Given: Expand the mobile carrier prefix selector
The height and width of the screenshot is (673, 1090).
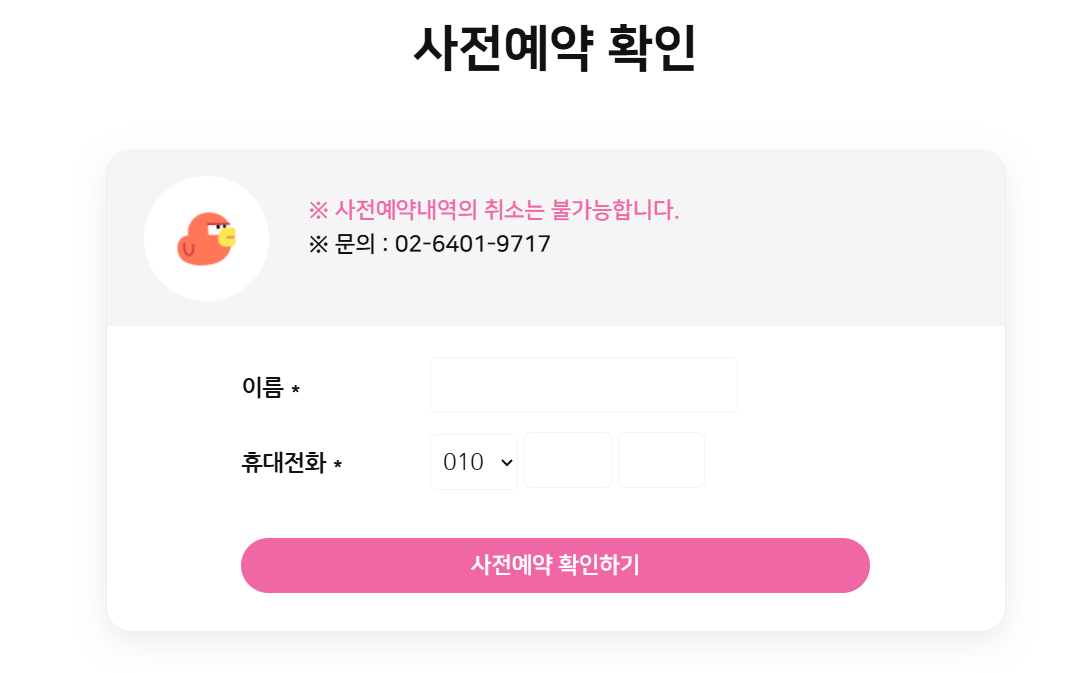Looking at the screenshot, I should click(x=473, y=461).
